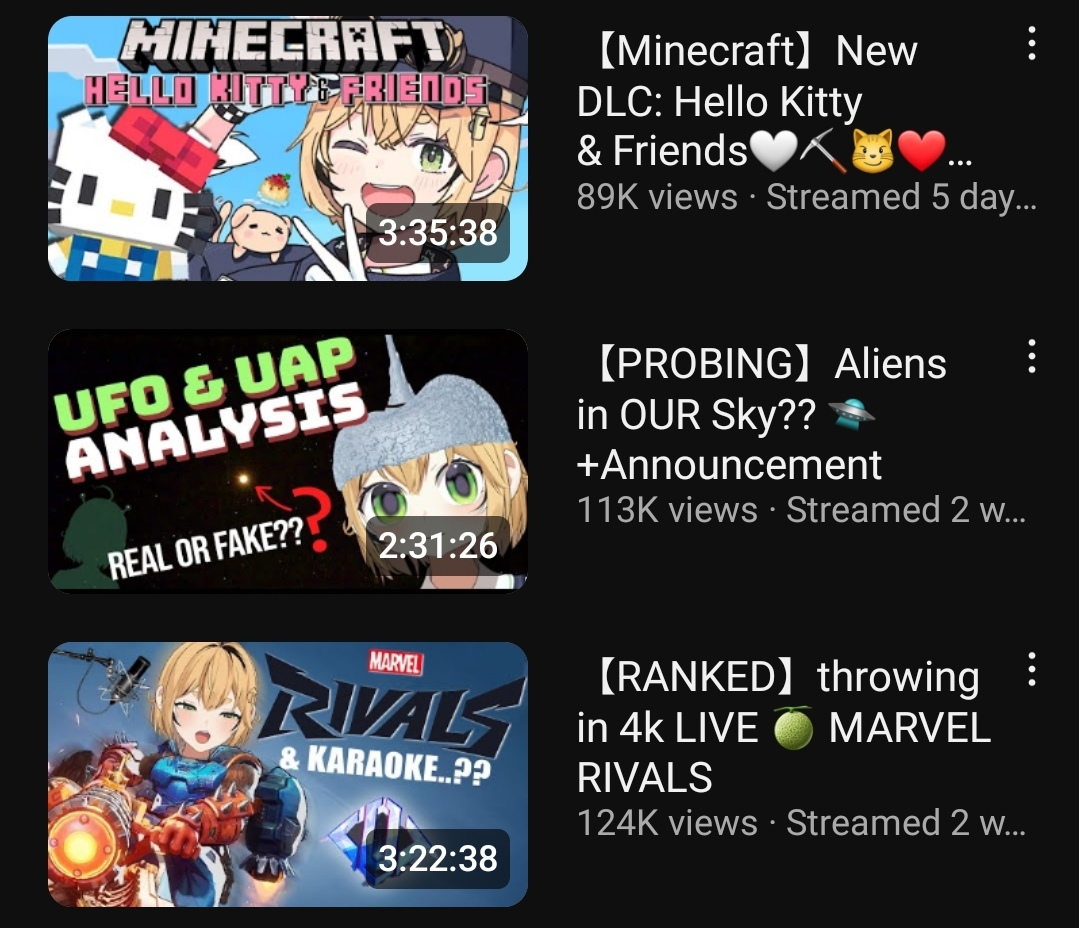
Task: Click the 3:22:38 duration badge
Action: (438, 859)
